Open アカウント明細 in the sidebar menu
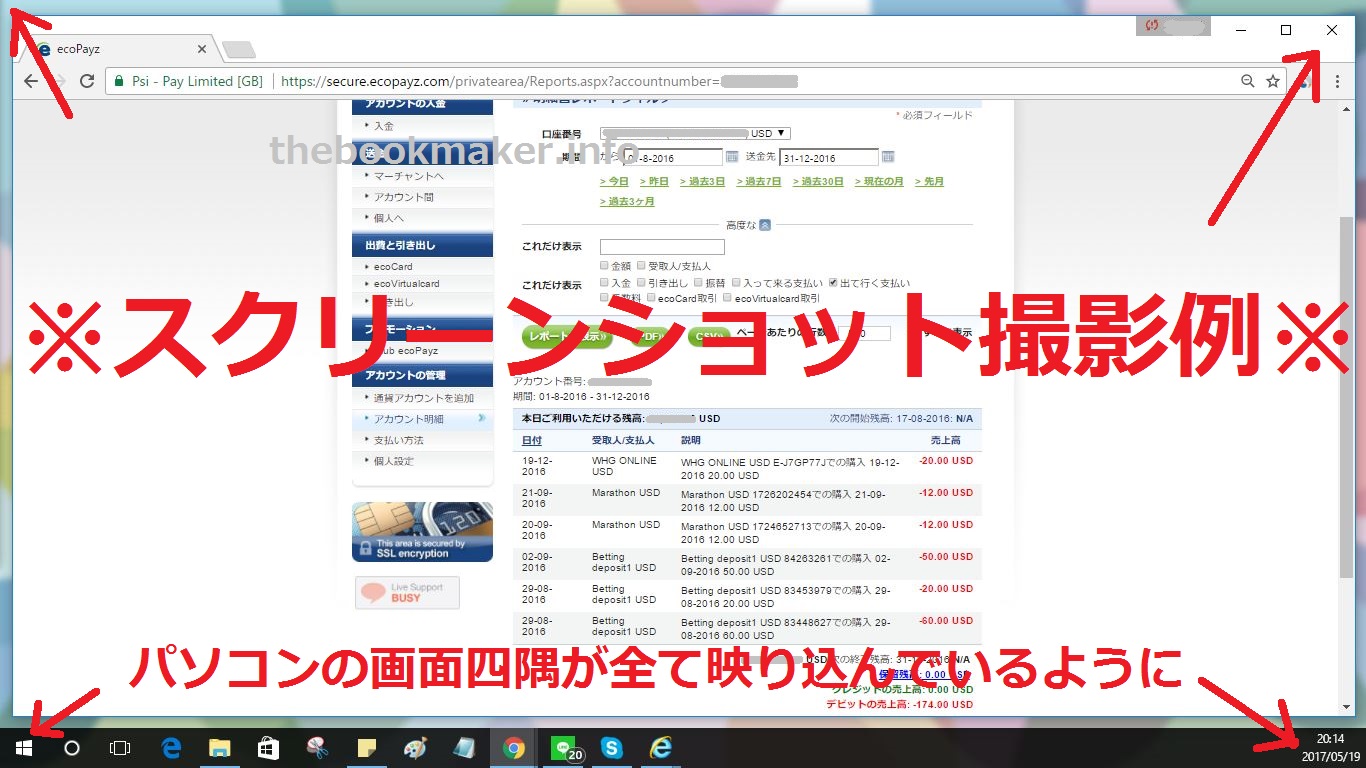 click(x=408, y=419)
